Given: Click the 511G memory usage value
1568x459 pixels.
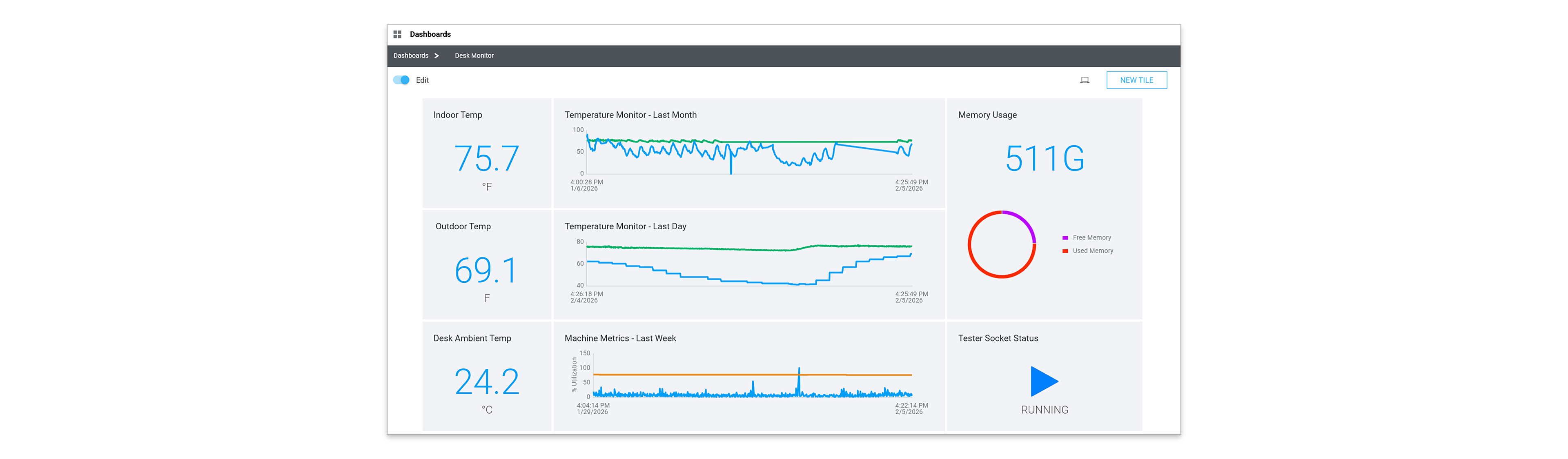Looking at the screenshot, I should point(1045,159).
